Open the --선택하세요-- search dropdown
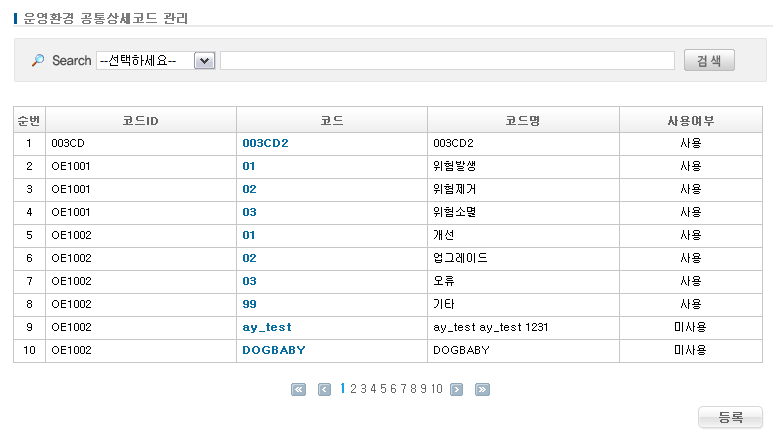Screen dimensions: 783x443 click(156, 61)
